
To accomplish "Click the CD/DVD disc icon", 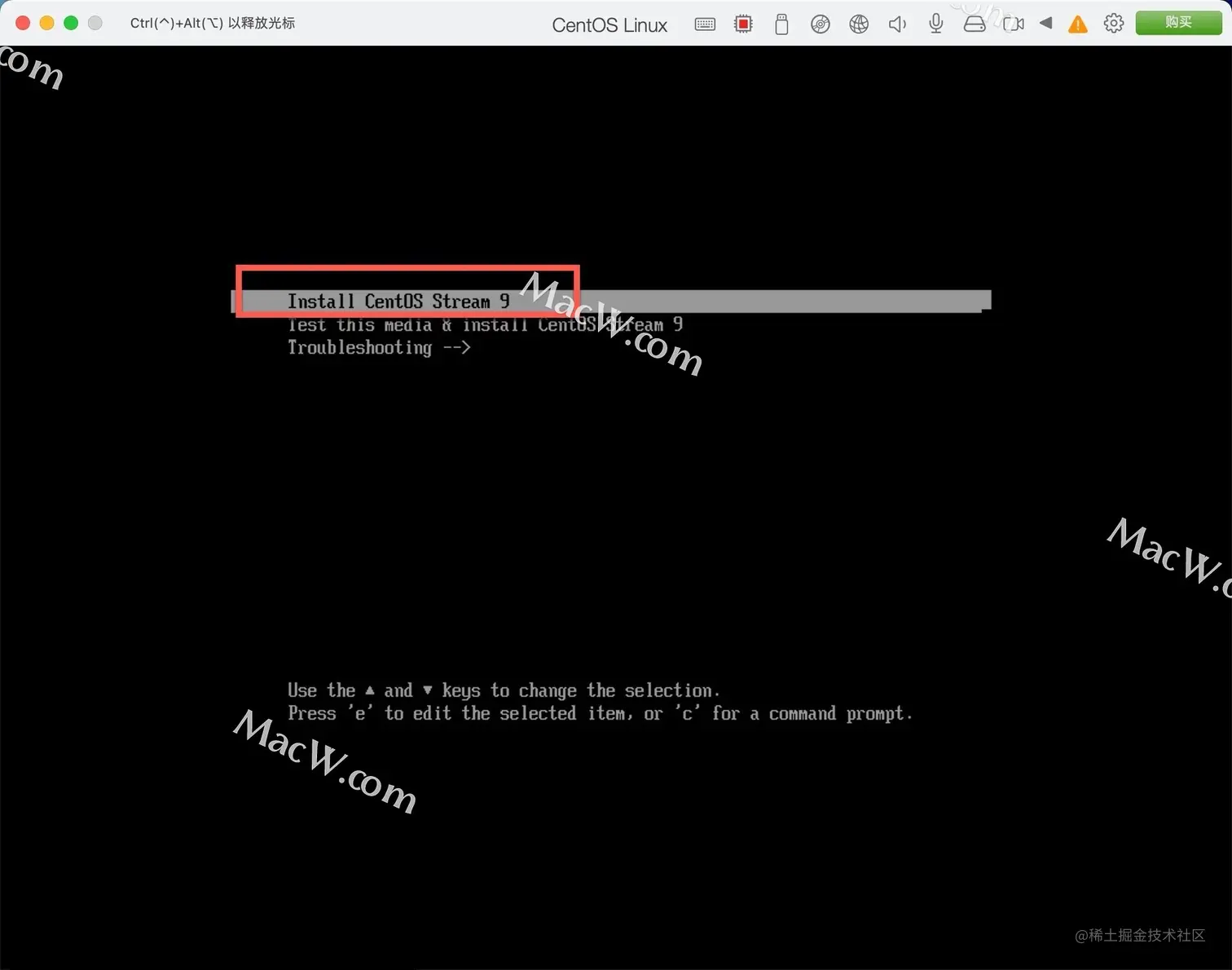I will pyautogui.click(x=821, y=24).
